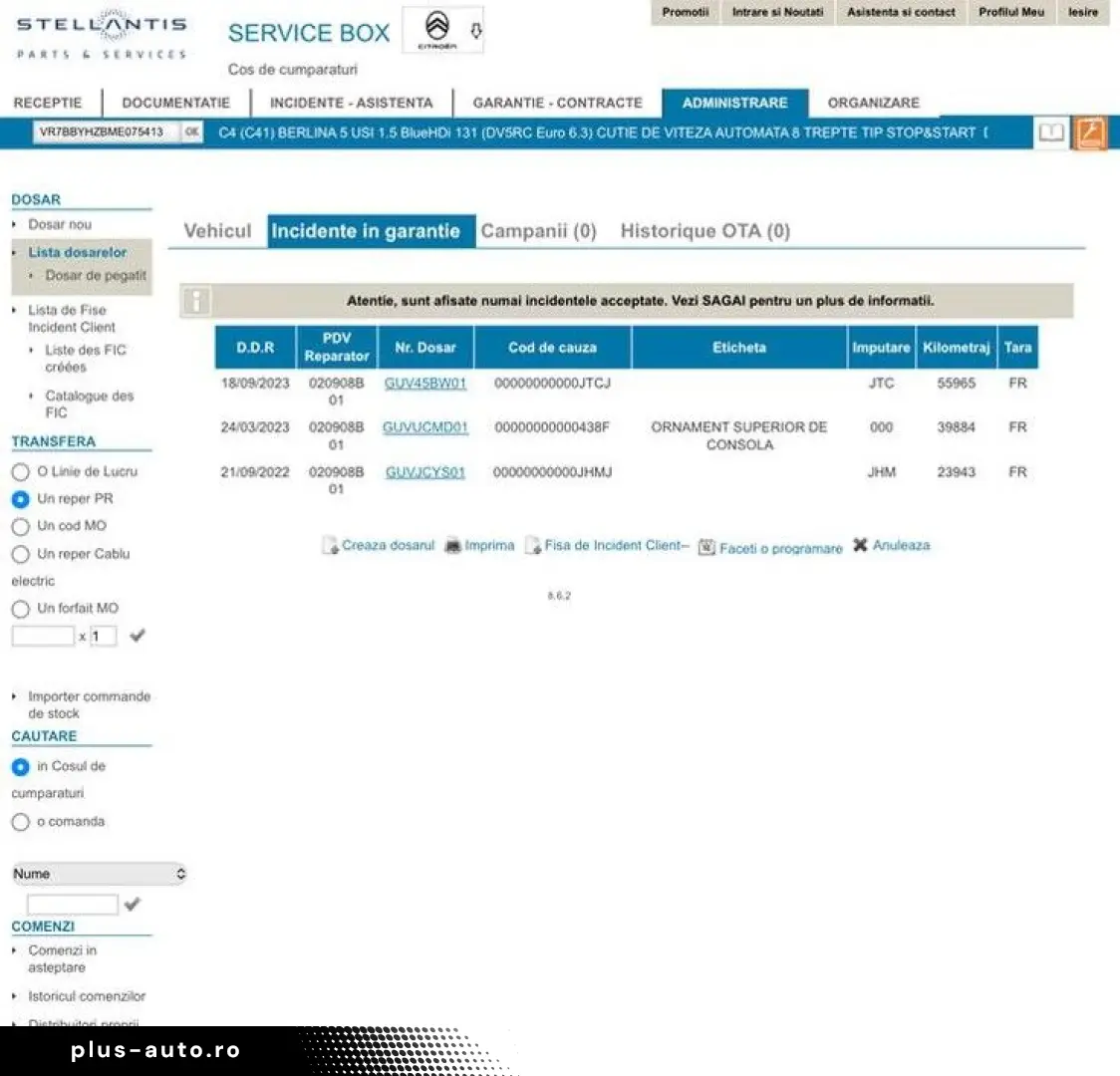
Task: Select Un forfait MO radio button
Action: (x=21, y=609)
